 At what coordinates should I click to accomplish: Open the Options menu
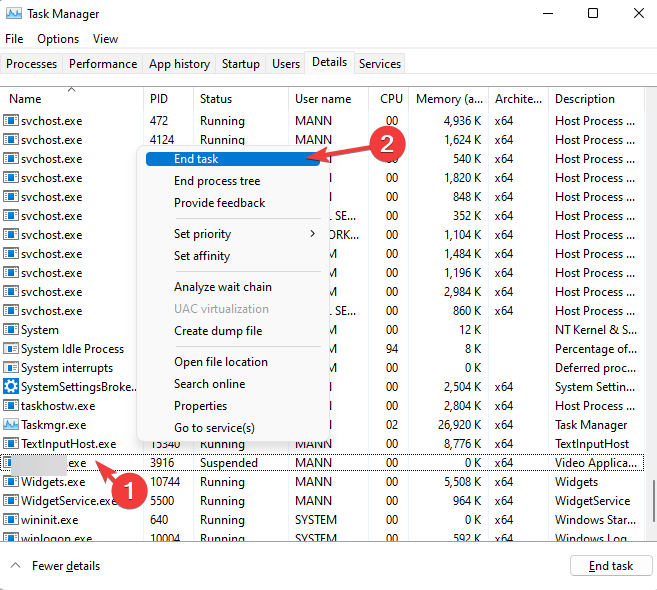pos(58,39)
